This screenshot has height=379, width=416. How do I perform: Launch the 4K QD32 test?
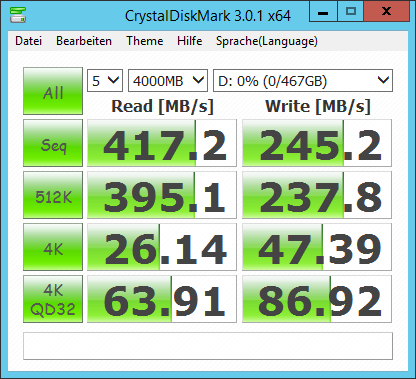[x=53, y=299]
